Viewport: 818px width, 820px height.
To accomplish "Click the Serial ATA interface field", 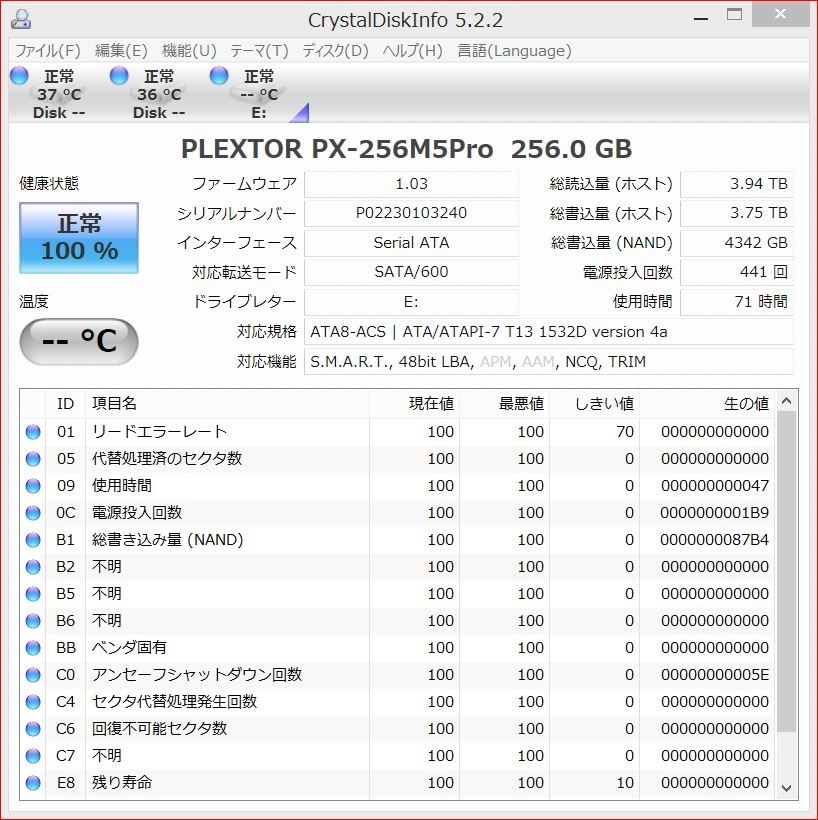I will 412,243.
